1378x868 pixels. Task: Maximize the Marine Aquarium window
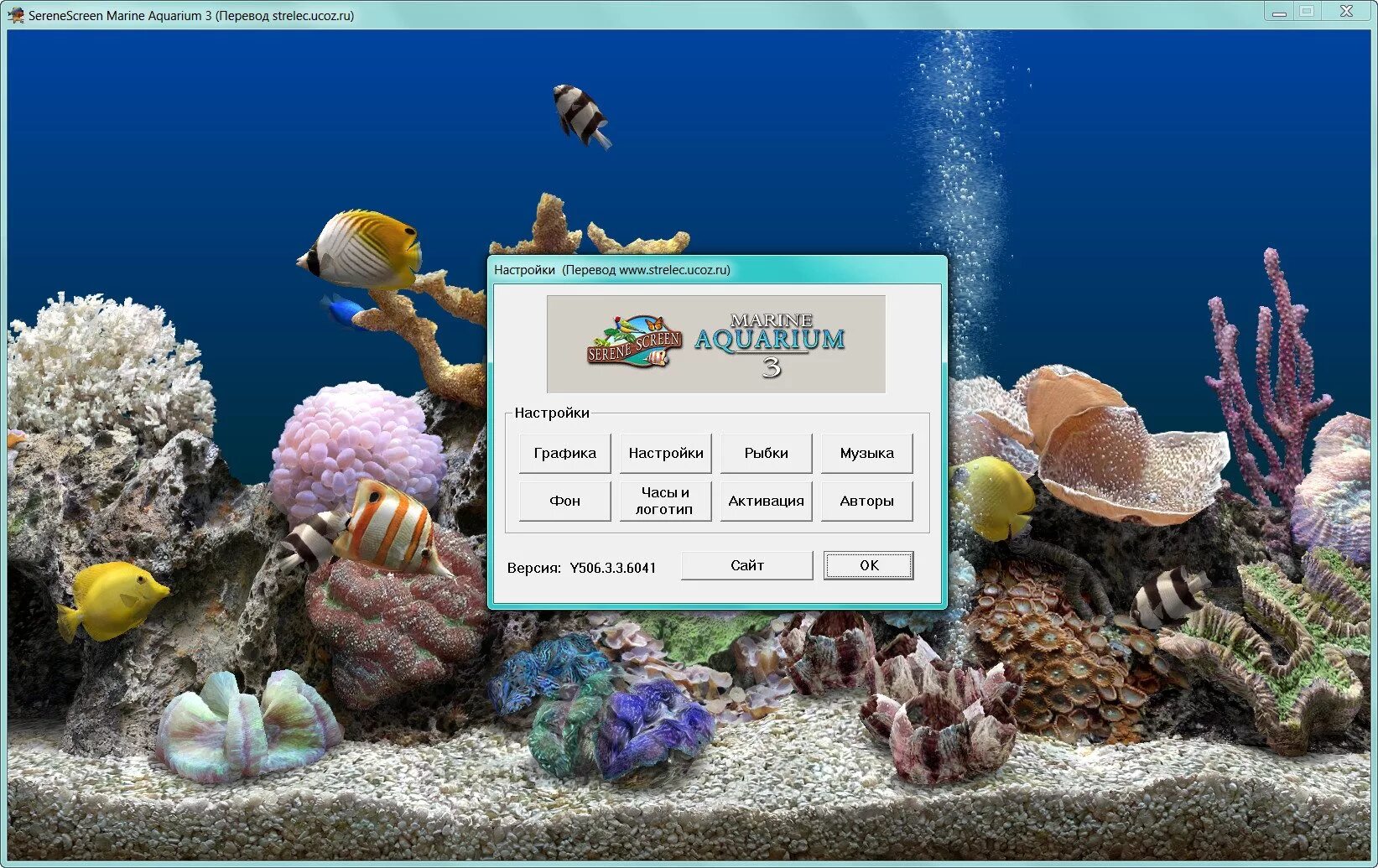pyautogui.click(x=1307, y=12)
